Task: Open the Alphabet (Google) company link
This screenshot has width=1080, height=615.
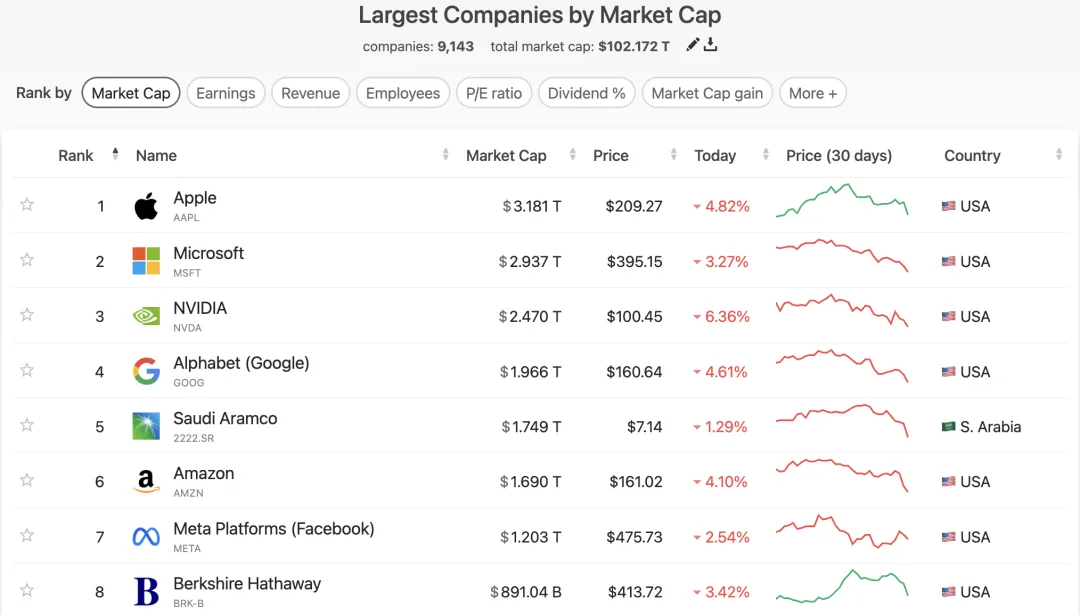Action: click(x=241, y=363)
